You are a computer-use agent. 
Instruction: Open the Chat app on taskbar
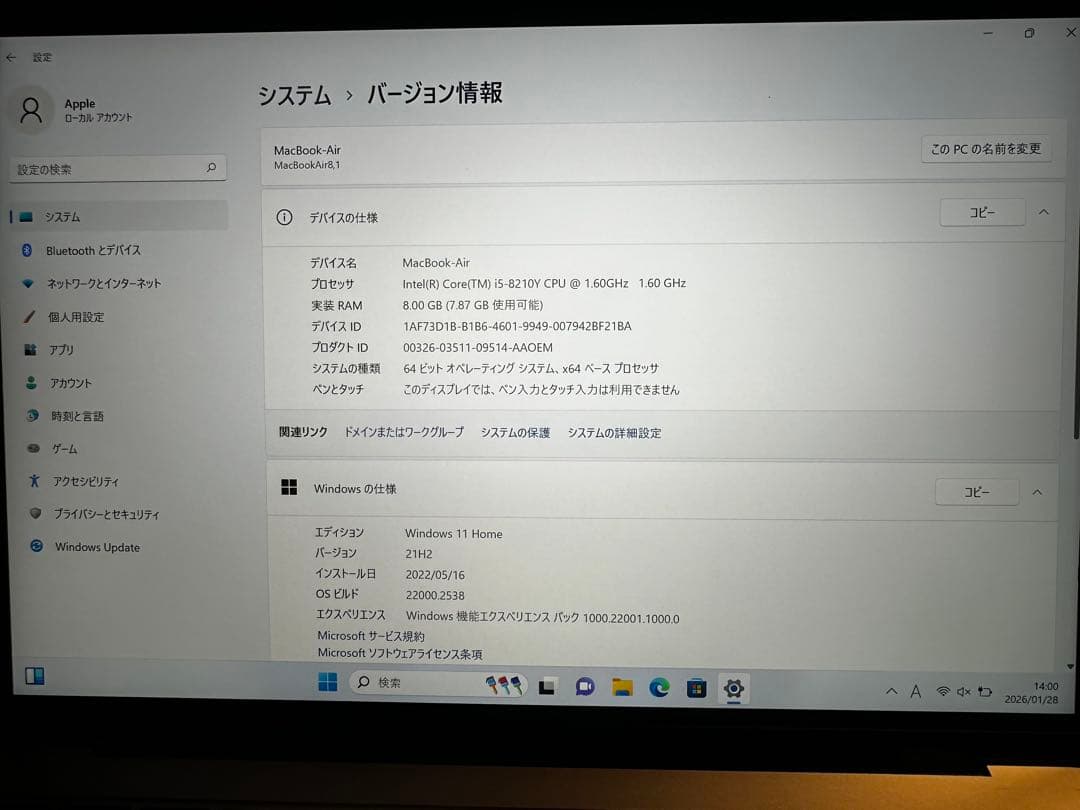coord(585,687)
